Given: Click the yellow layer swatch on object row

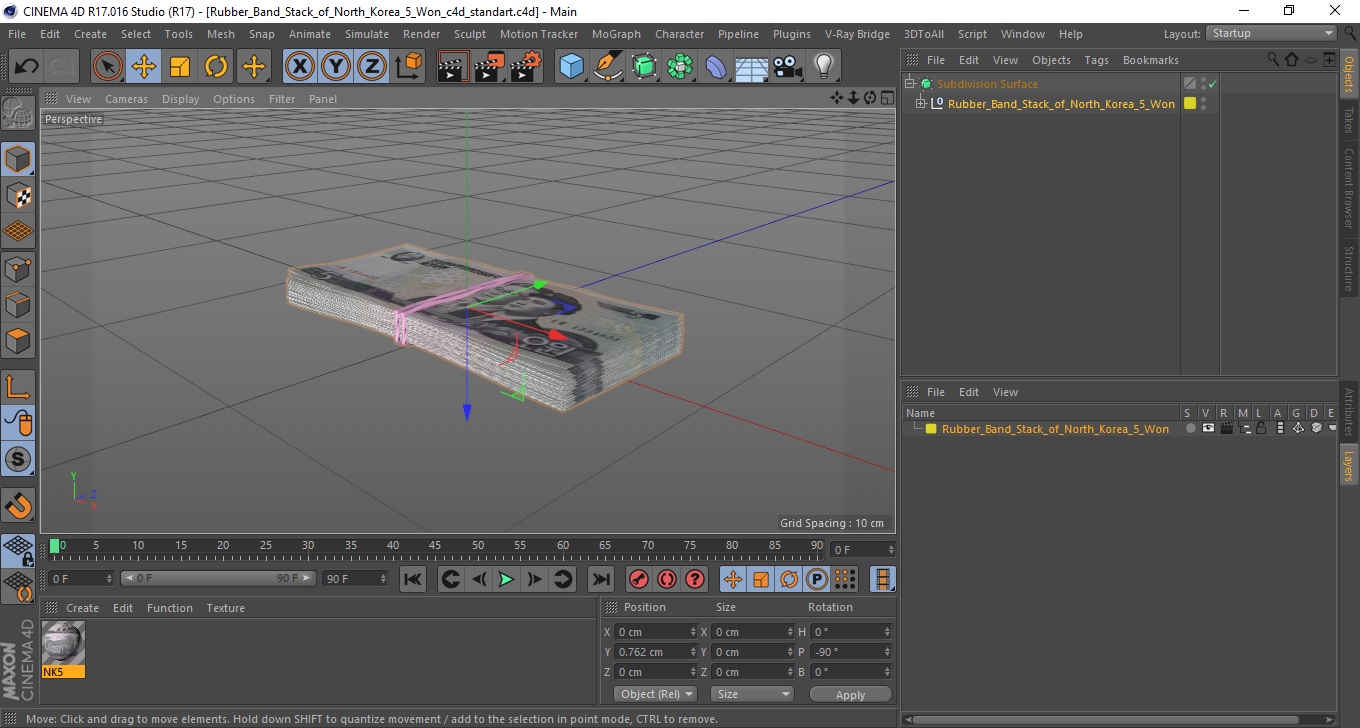Looking at the screenshot, I should pos(1190,103).
